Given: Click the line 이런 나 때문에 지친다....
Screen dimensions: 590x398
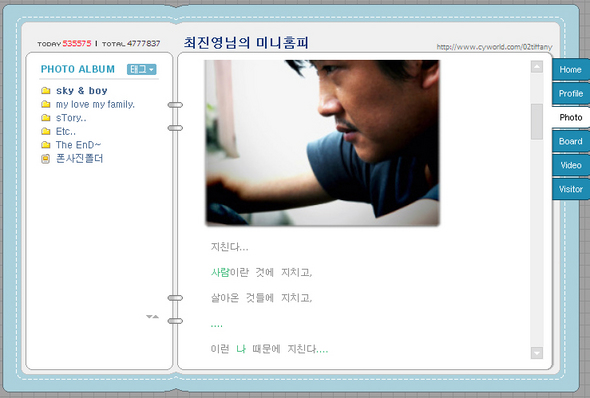Looking at the screenshot, I should point(269,349).
